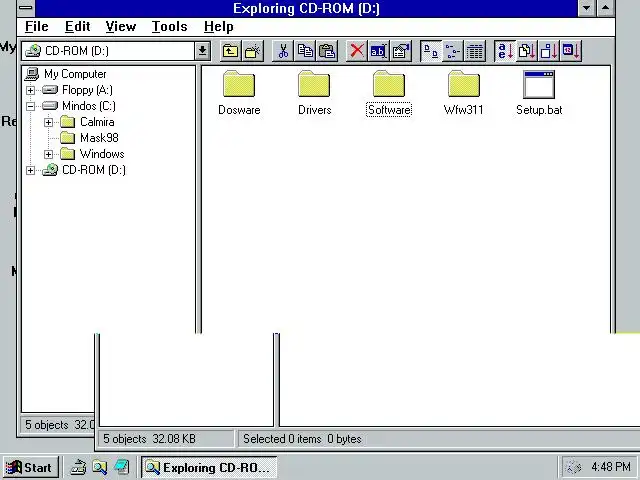Screen dimensions: 640x480
Task: Sort files by size
Action: click(549, 51)
